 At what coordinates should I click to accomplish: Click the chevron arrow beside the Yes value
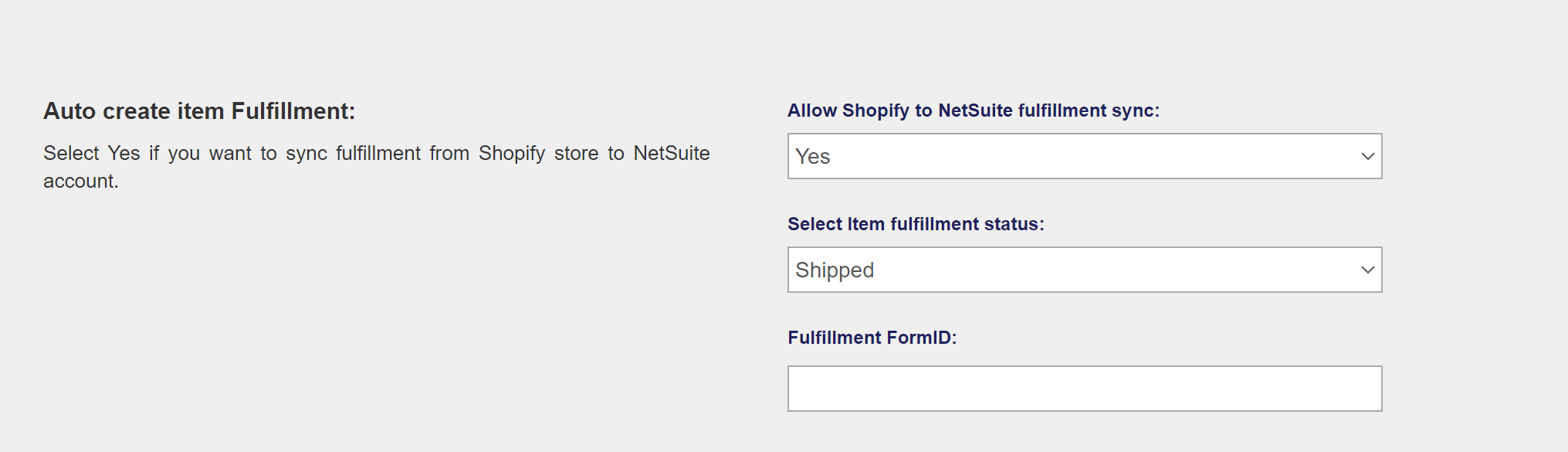[x=1367, y=156]
